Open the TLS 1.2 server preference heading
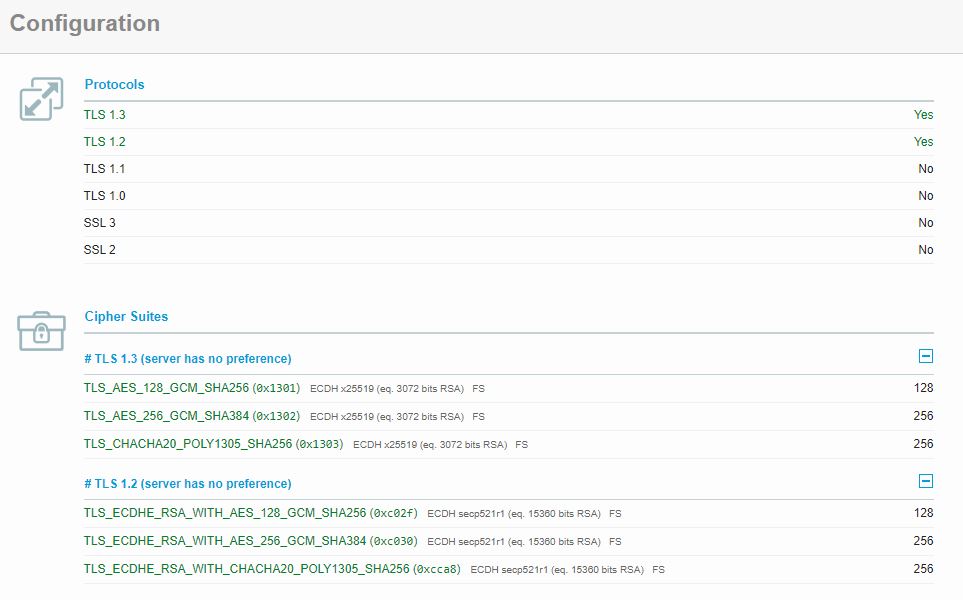 click(x=187, y=484)
